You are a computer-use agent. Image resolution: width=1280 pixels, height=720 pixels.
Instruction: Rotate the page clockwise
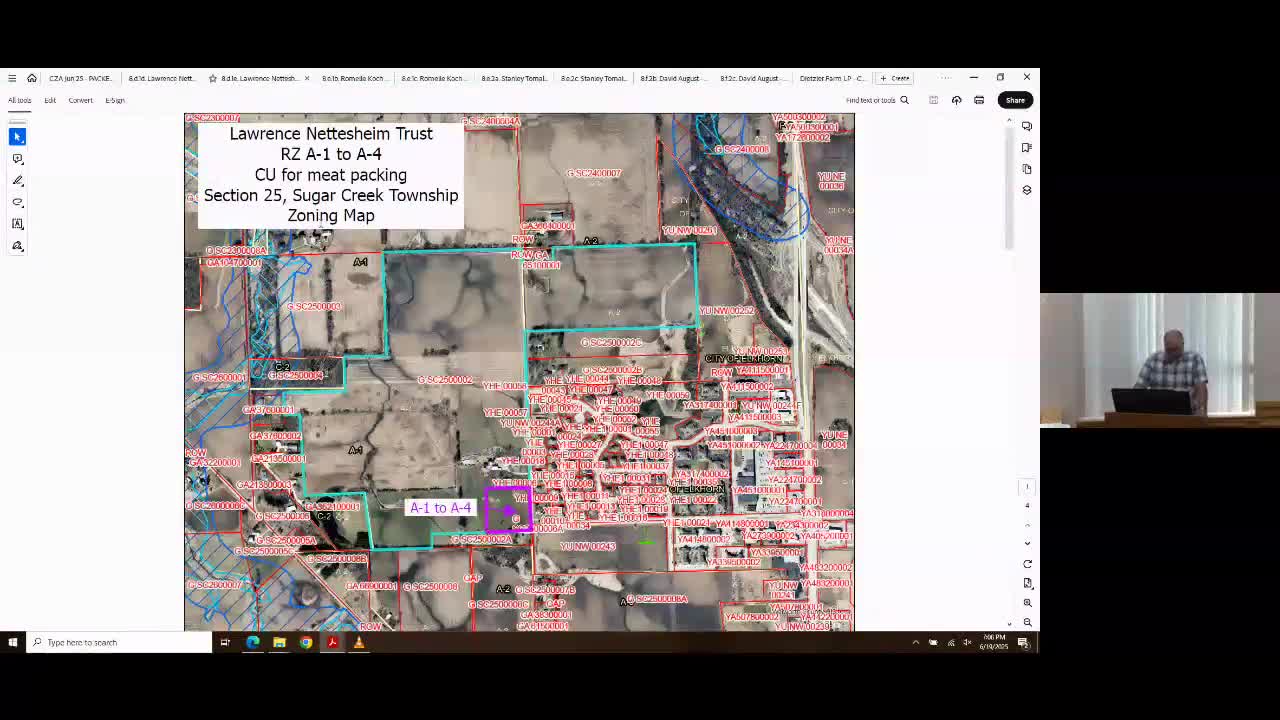pos(1027,564)
